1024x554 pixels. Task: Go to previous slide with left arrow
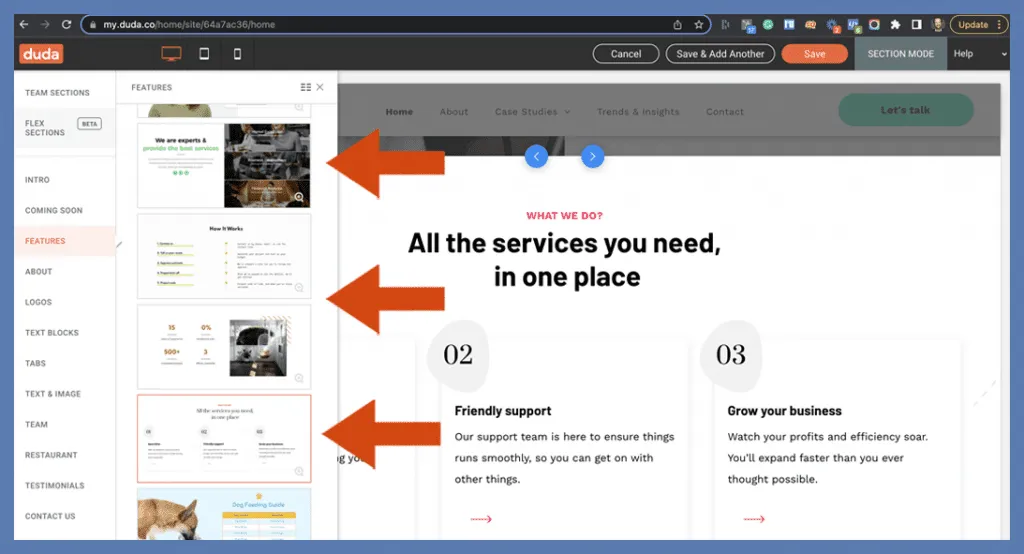pos(536,156)
